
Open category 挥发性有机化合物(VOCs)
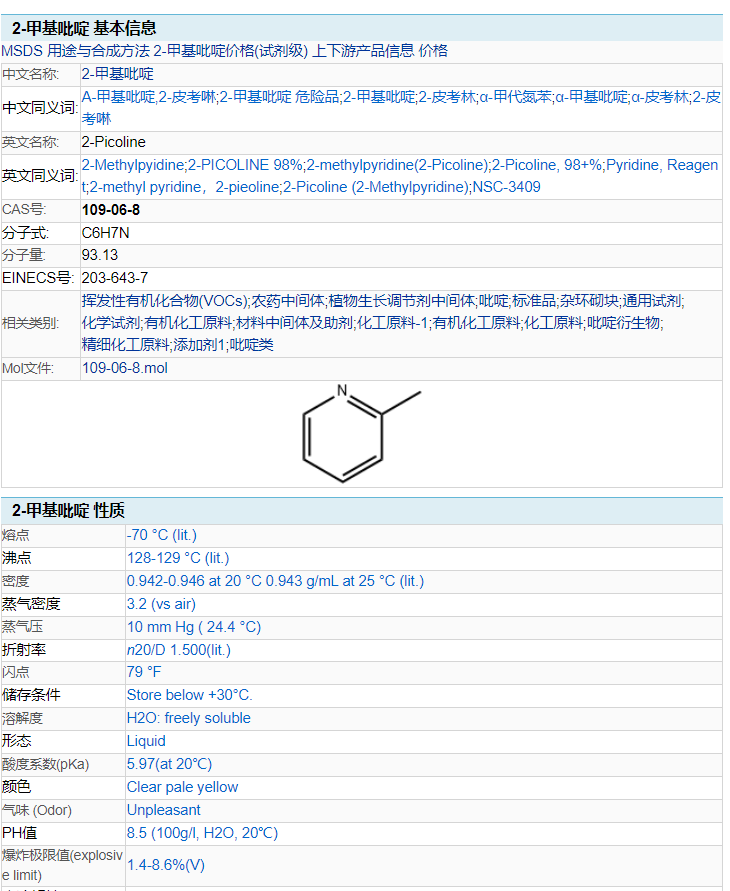point(165,301)
